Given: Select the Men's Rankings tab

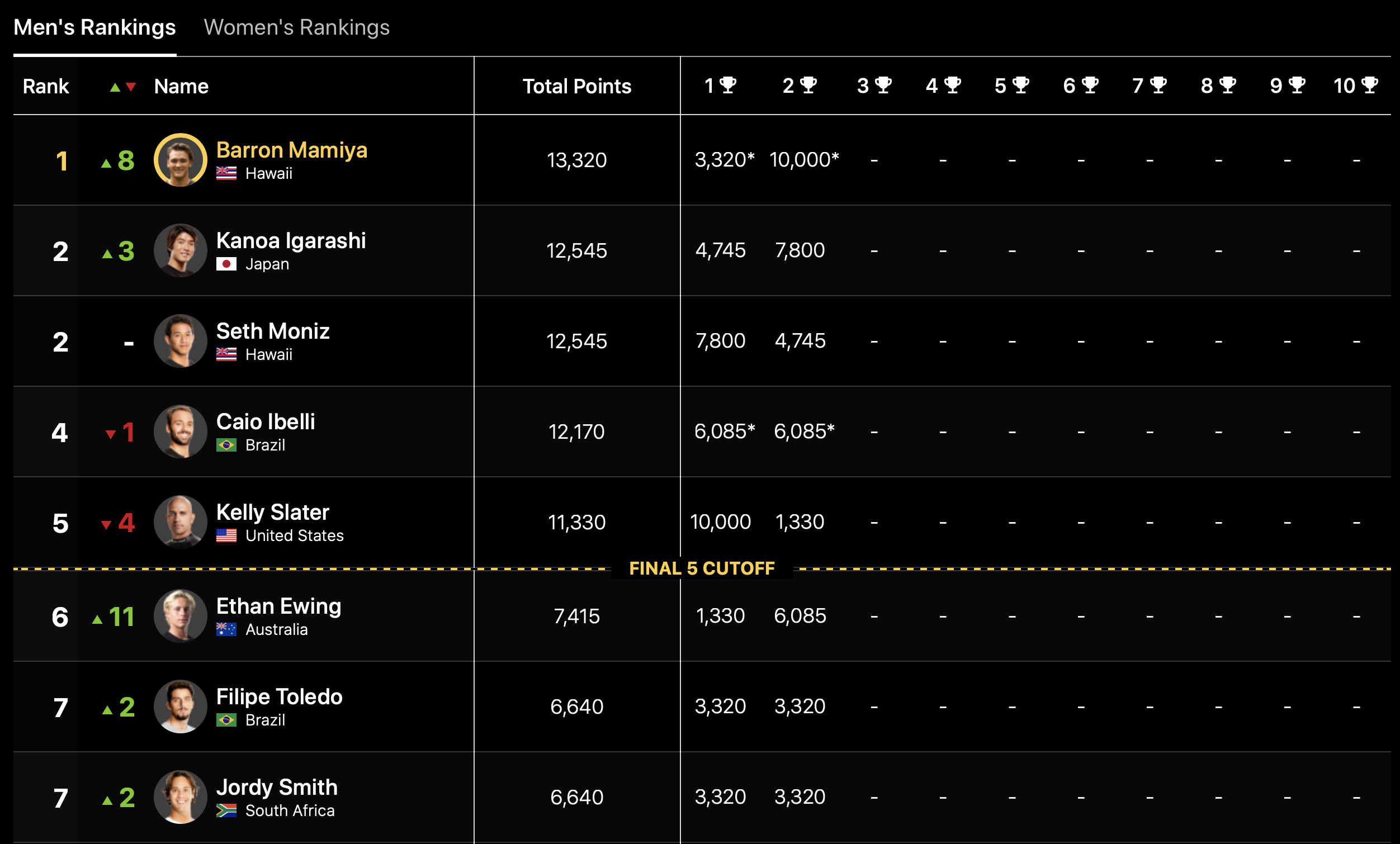Looking at the screenshot, I should [x=95, y=27].
